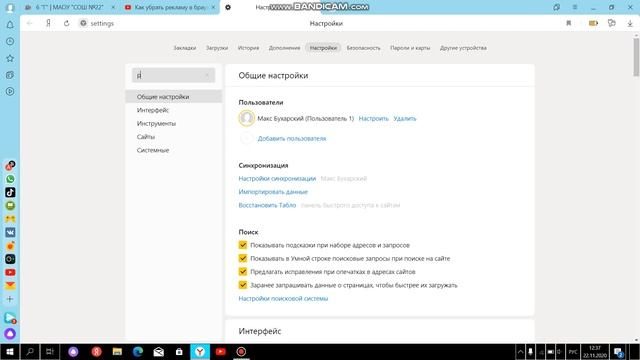Screen dimensions: 640x360
Task: Switch to the Пароли и карты tab
Action: tap(410, 48)
